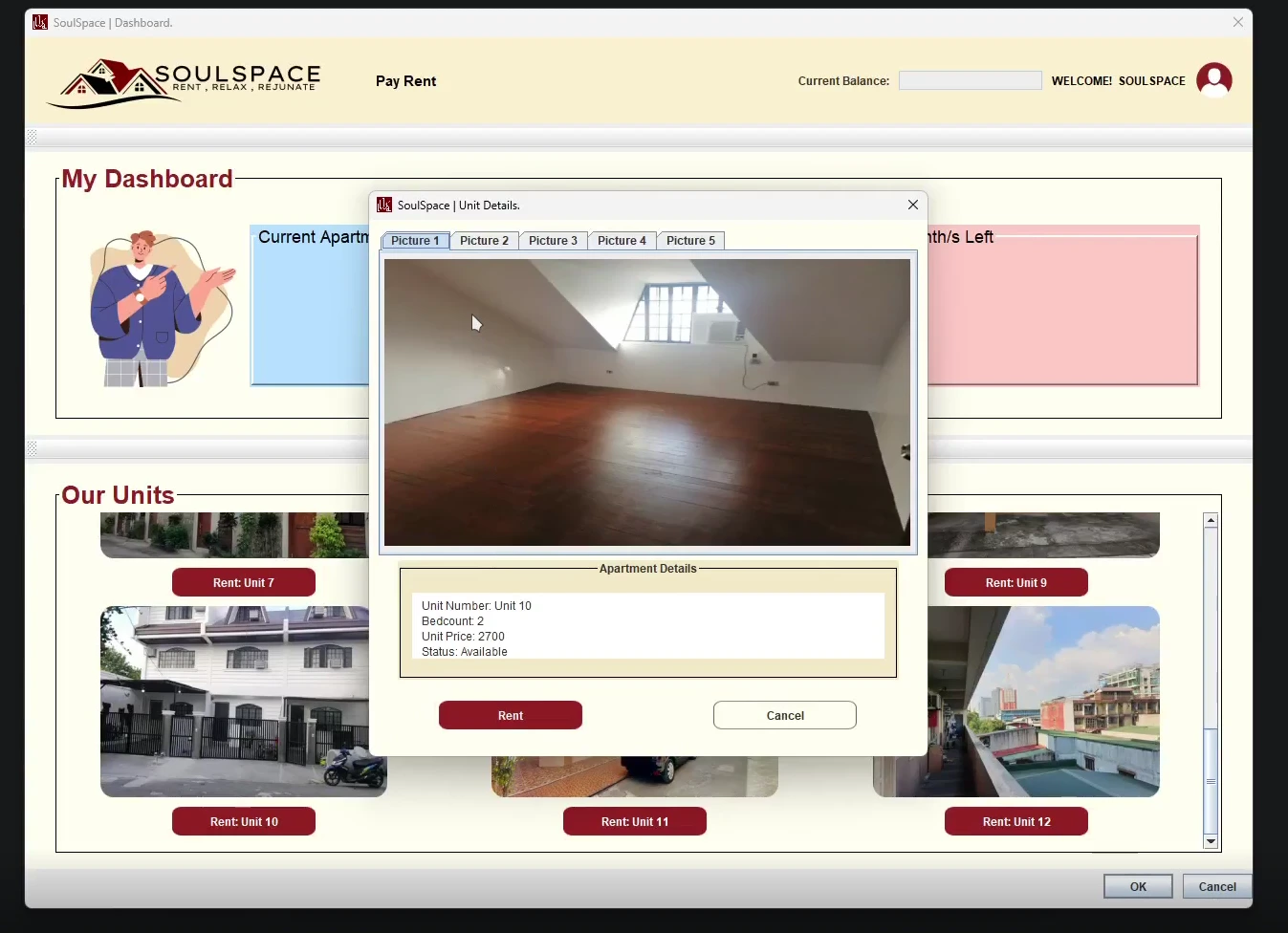This screenshot has width=1288, height=933.
Task: Click the SoulSpace icon in the Unit Details titlebar
Action: (383, 205)
